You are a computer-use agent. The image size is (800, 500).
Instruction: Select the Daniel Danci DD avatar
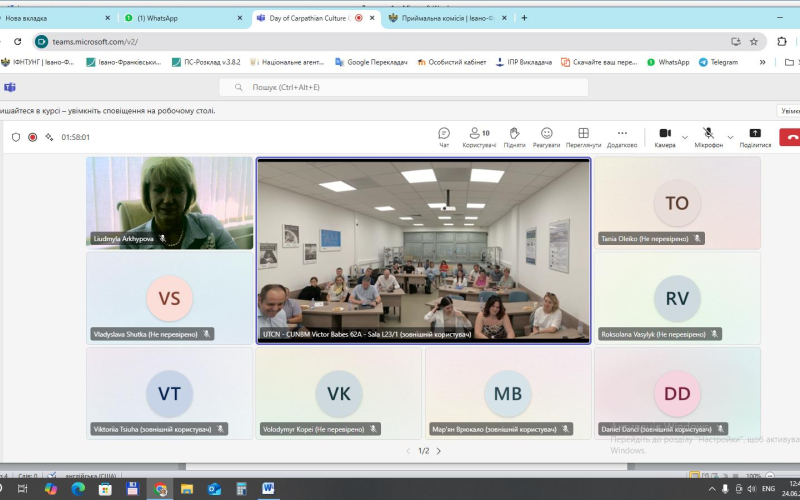point(677,393)
